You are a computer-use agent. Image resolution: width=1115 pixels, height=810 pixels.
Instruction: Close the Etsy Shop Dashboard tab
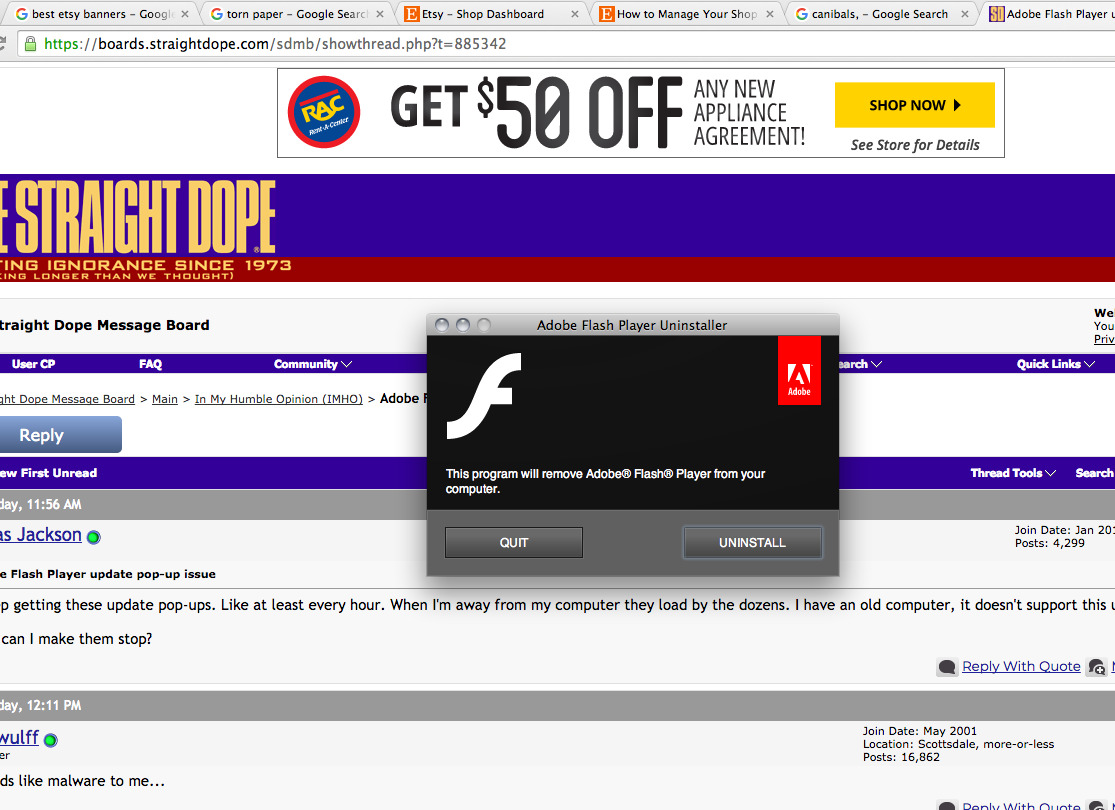click(575, 14)
